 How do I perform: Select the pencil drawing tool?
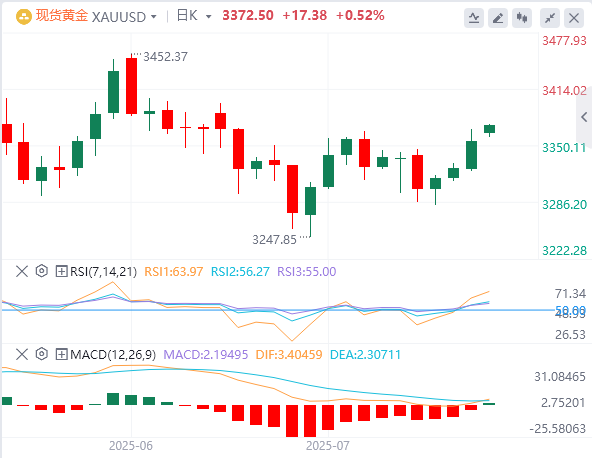[498, 18]
